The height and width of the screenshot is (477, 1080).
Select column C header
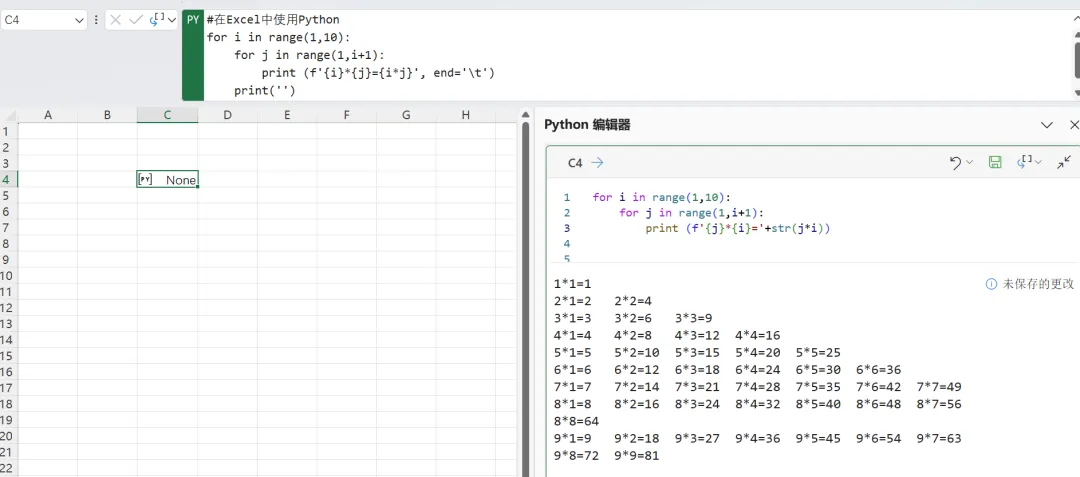(167, 115)
